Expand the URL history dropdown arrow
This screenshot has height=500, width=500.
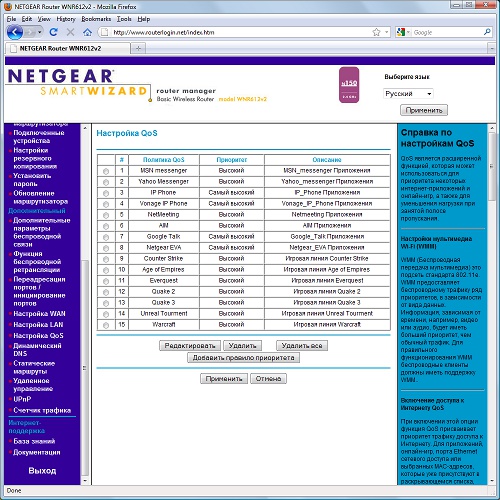[387, 32]
